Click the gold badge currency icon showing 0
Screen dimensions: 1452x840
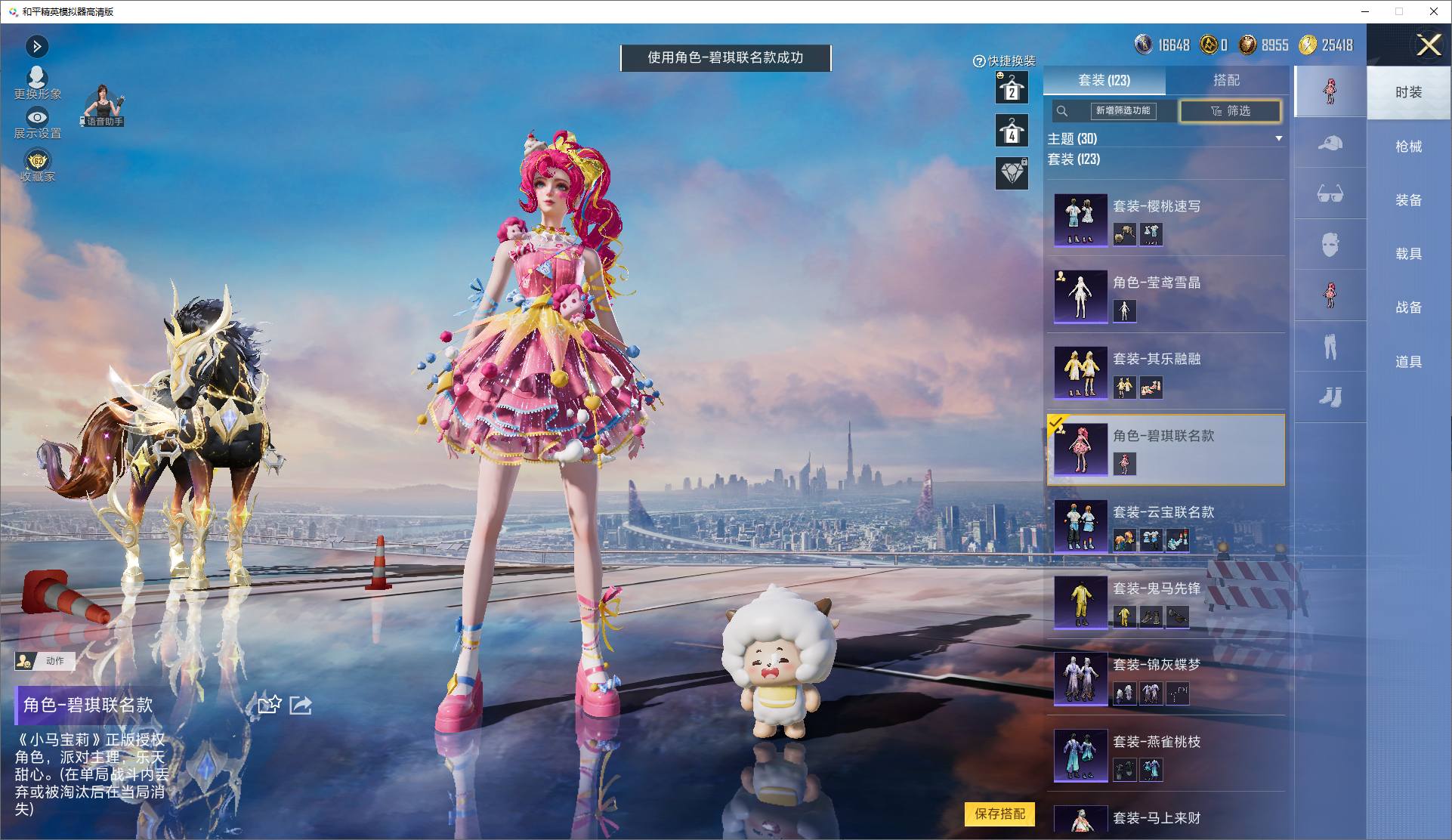[1209, 45]
